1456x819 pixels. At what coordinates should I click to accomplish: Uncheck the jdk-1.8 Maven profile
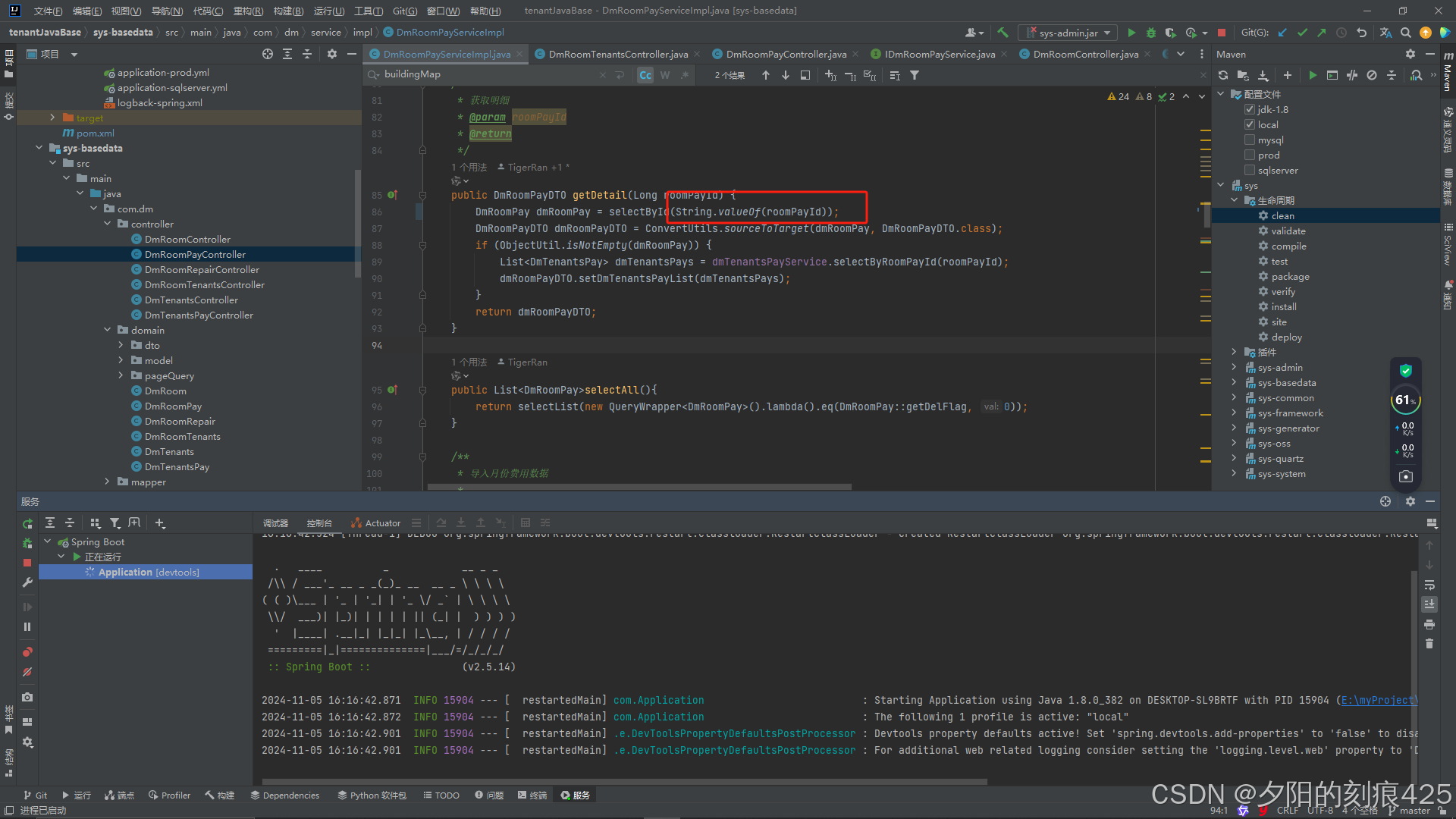pos(1250,110)
